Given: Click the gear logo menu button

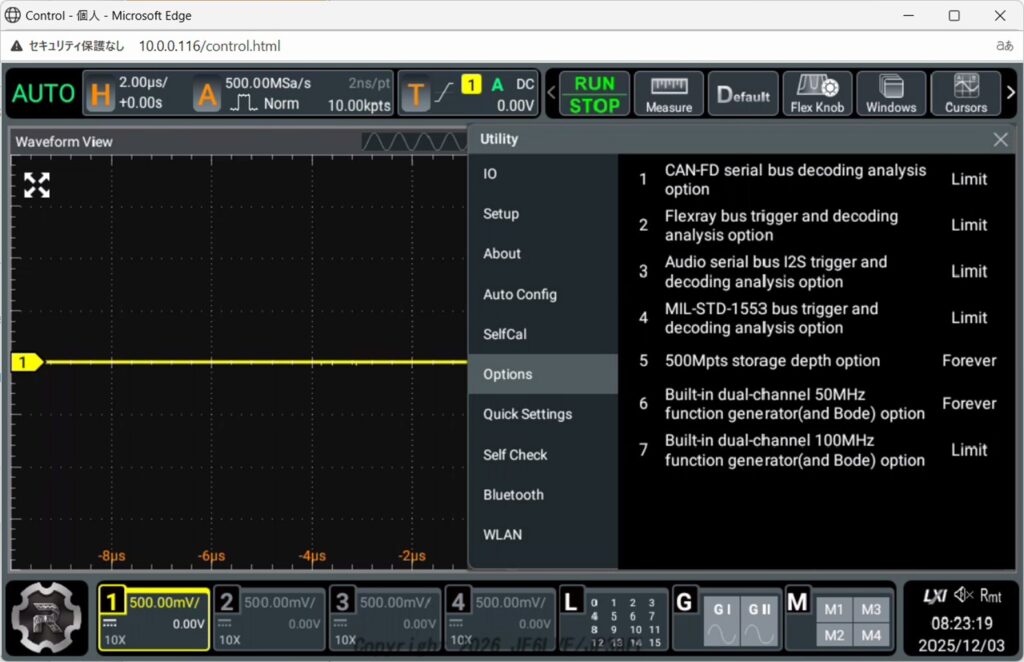Looking at the screenshot, I should click(49, 619).
